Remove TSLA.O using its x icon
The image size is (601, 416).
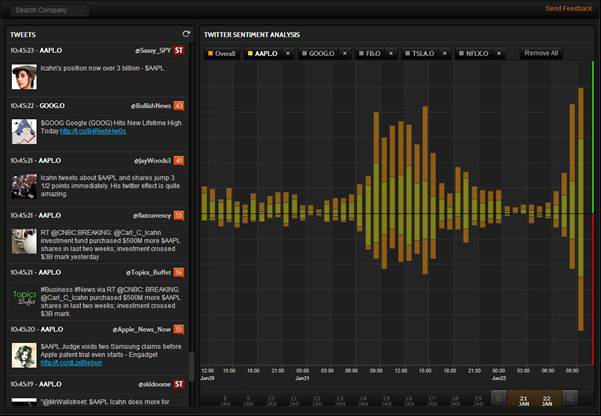tap(446, 53)
